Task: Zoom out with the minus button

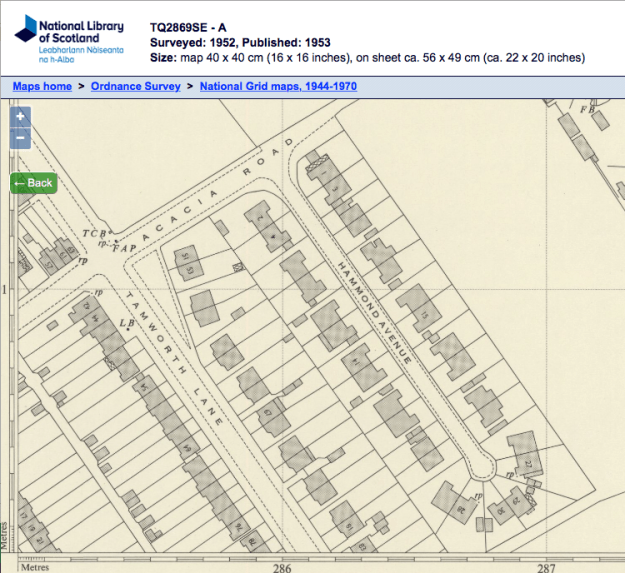Action: 20,139
